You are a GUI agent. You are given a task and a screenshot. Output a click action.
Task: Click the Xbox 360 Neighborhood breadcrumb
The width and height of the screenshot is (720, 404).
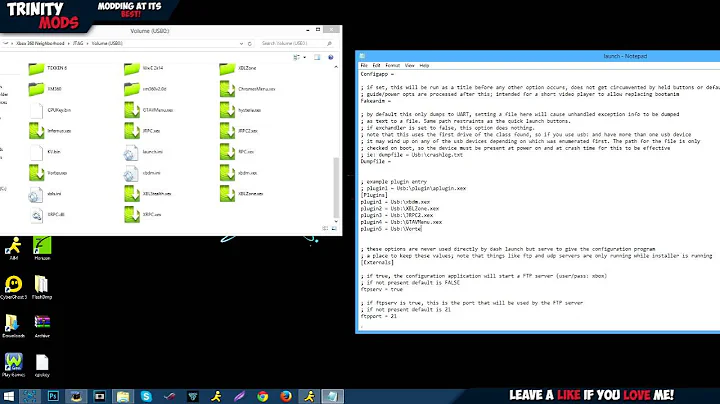coord(40,43)
